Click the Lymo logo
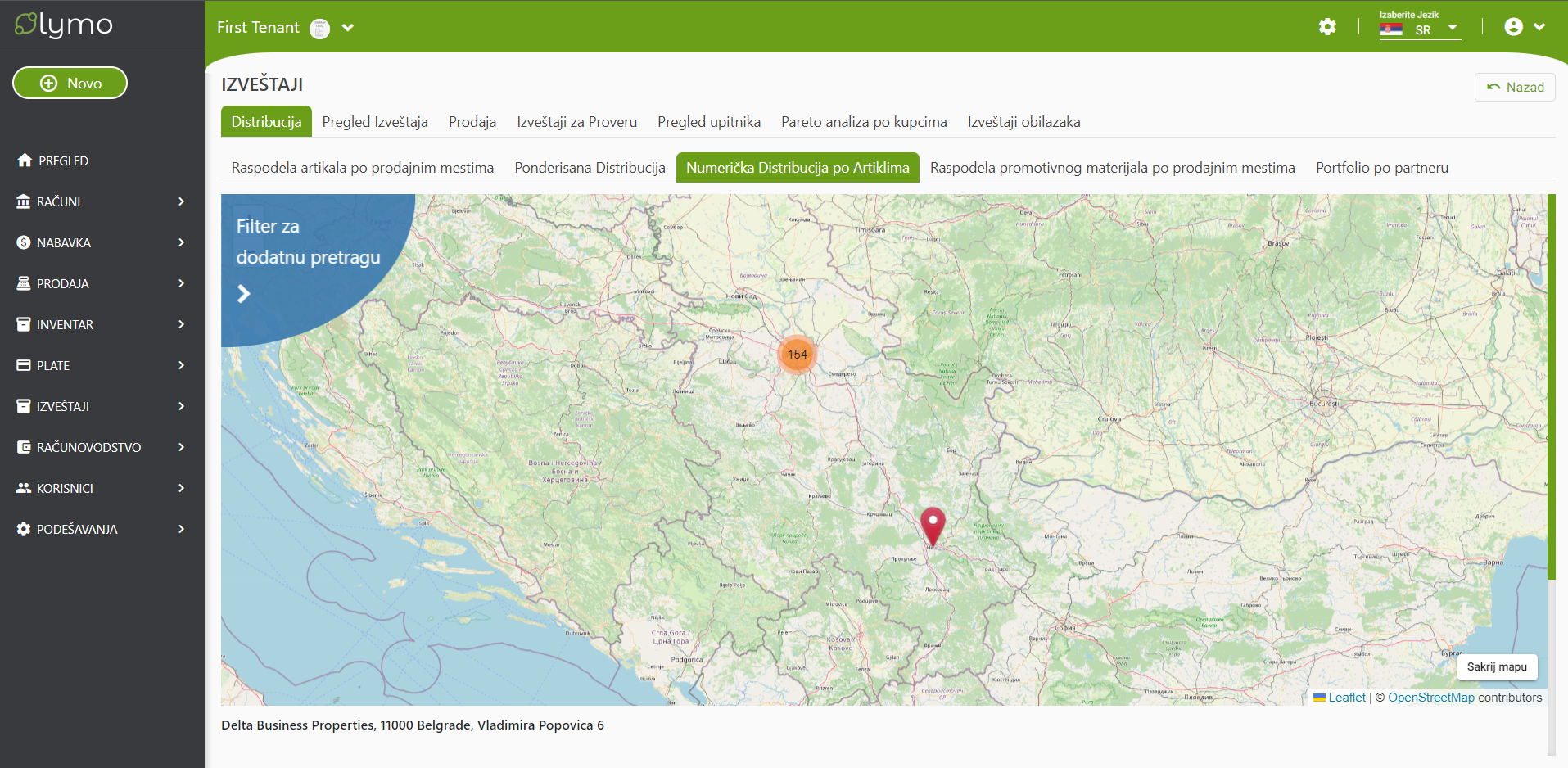This screenshot has width=1568, height=768. [x=64, y=25]
